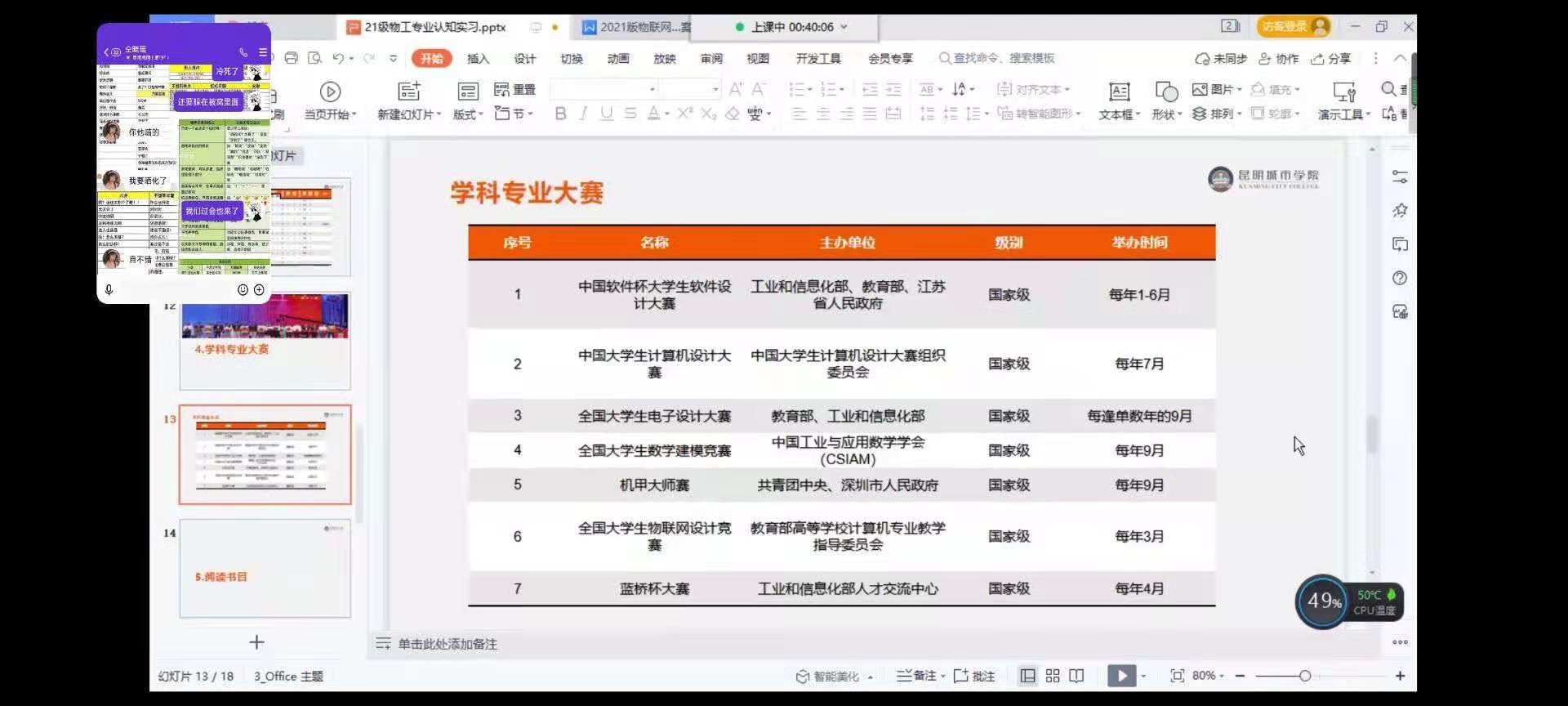Switch to slide sorter view icon
Screen dimensions: 1568x706
pyautogui.click(x=1053, y=676)
